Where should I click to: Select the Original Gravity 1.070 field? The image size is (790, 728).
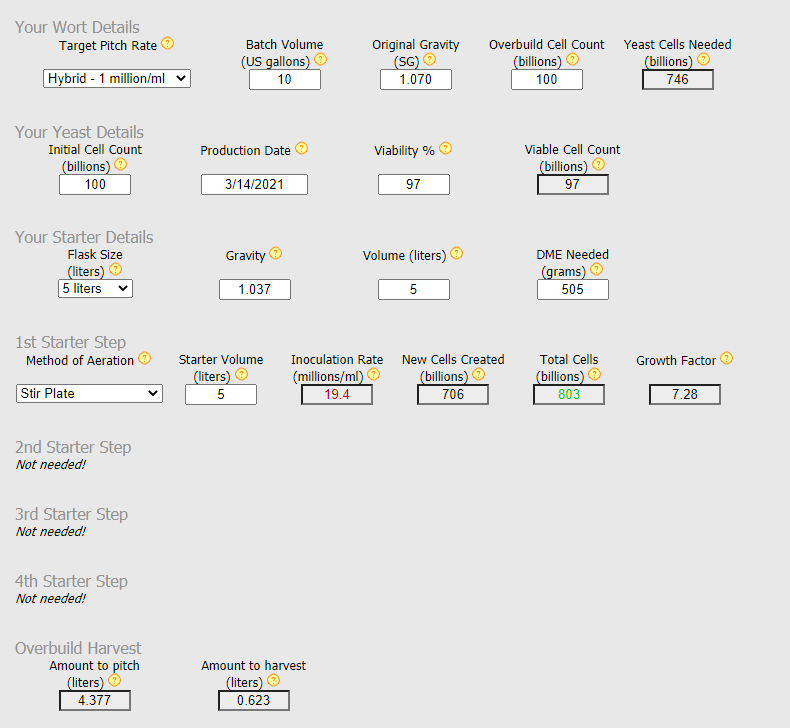click(416, 80)
